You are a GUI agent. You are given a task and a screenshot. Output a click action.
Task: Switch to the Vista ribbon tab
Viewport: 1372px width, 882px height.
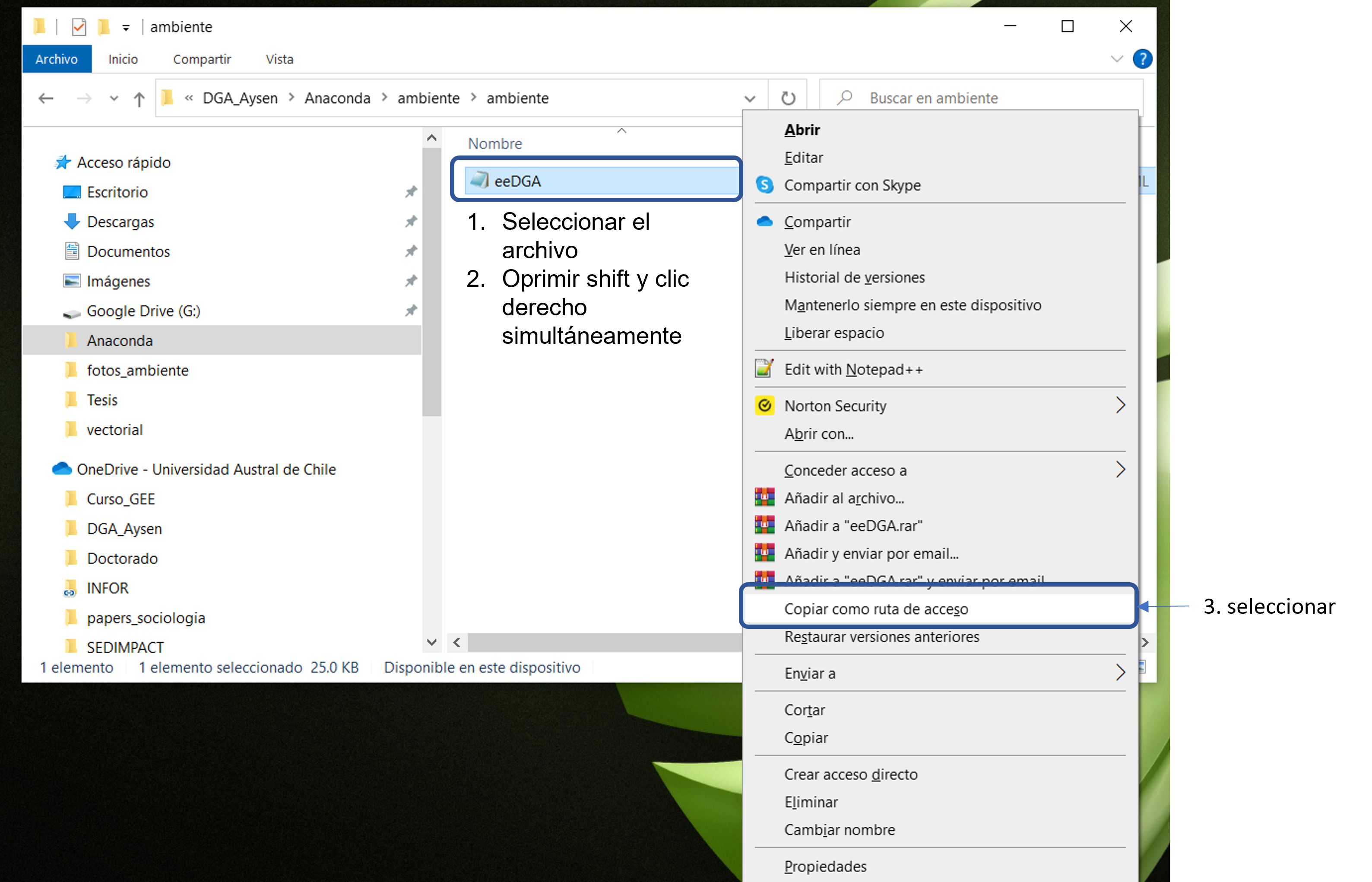click(279, 60)
